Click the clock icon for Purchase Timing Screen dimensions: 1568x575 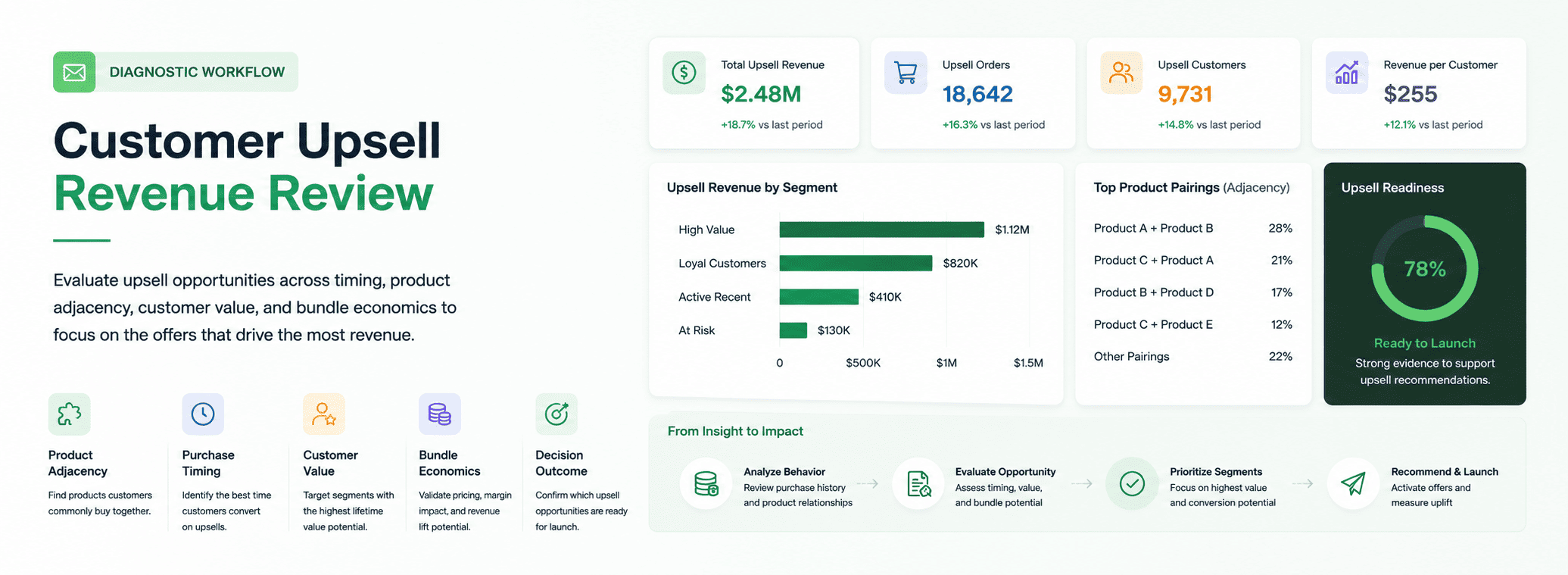pyautogui.click(x=203, y=414)
